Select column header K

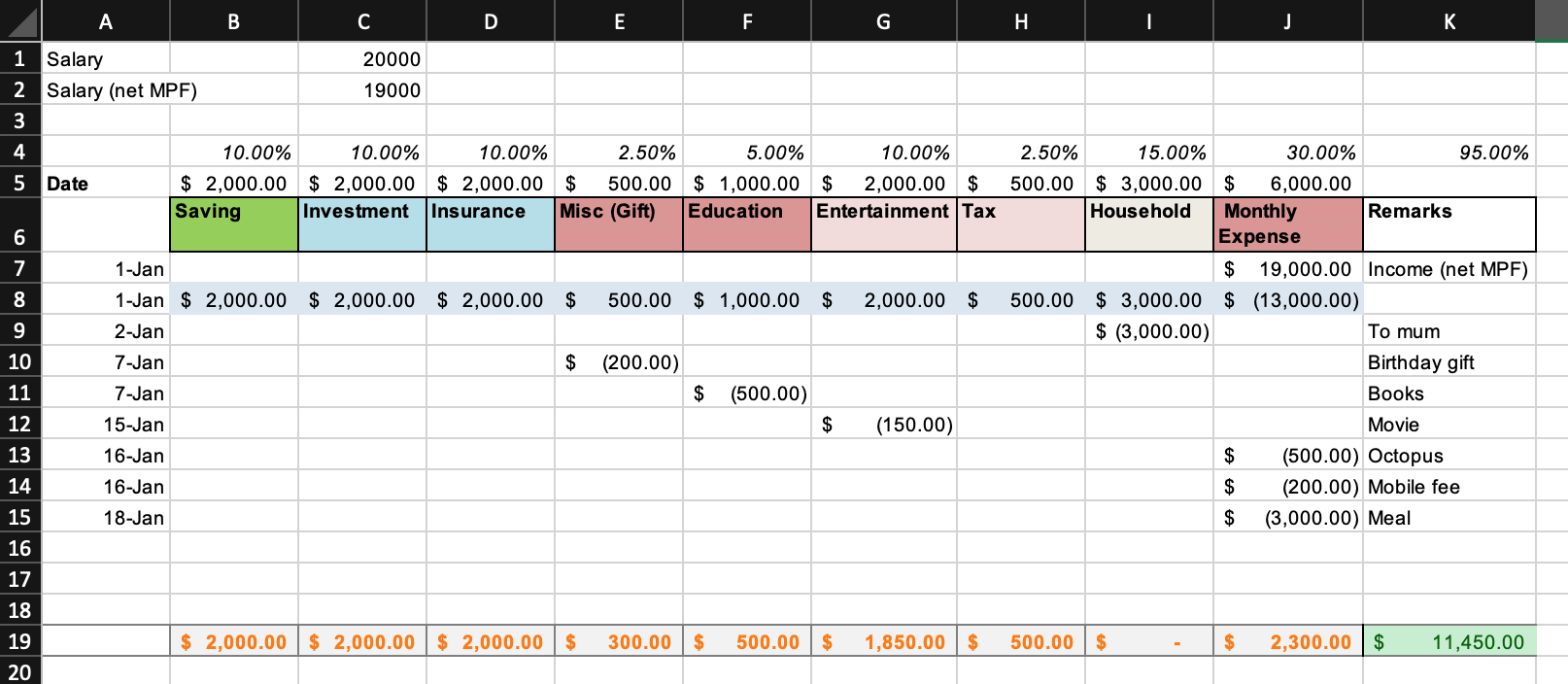pyautogui.click(x=1449, y=21)
